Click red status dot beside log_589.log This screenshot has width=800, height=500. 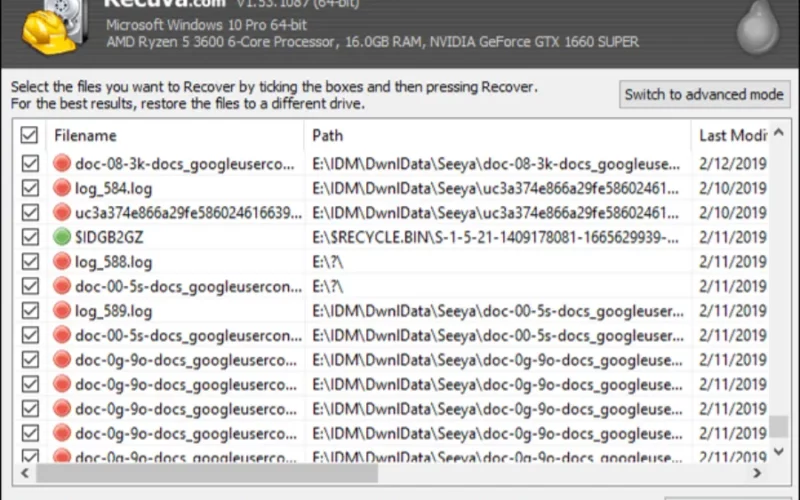point(62,310)
